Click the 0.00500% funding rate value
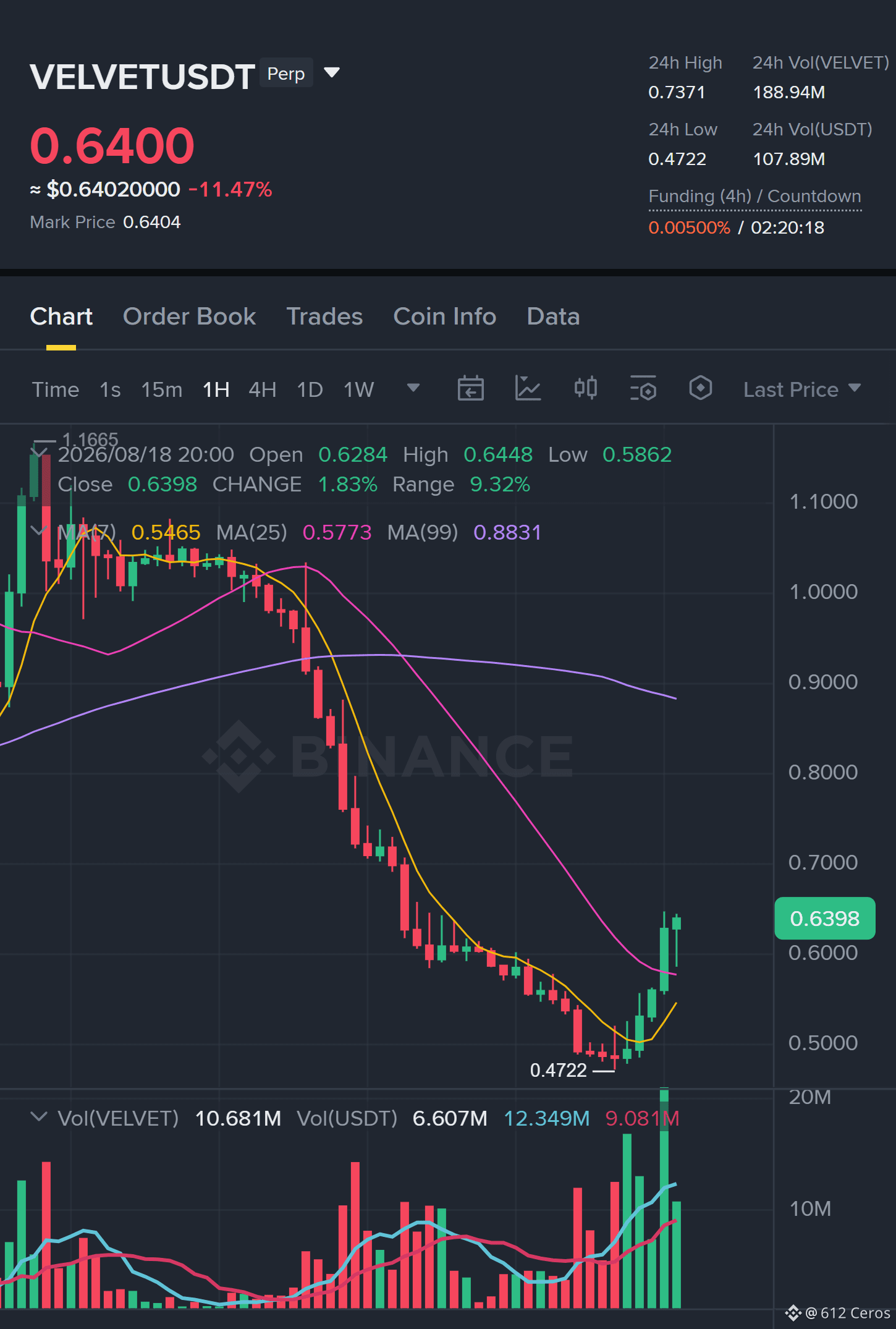 tap(690, 227)
